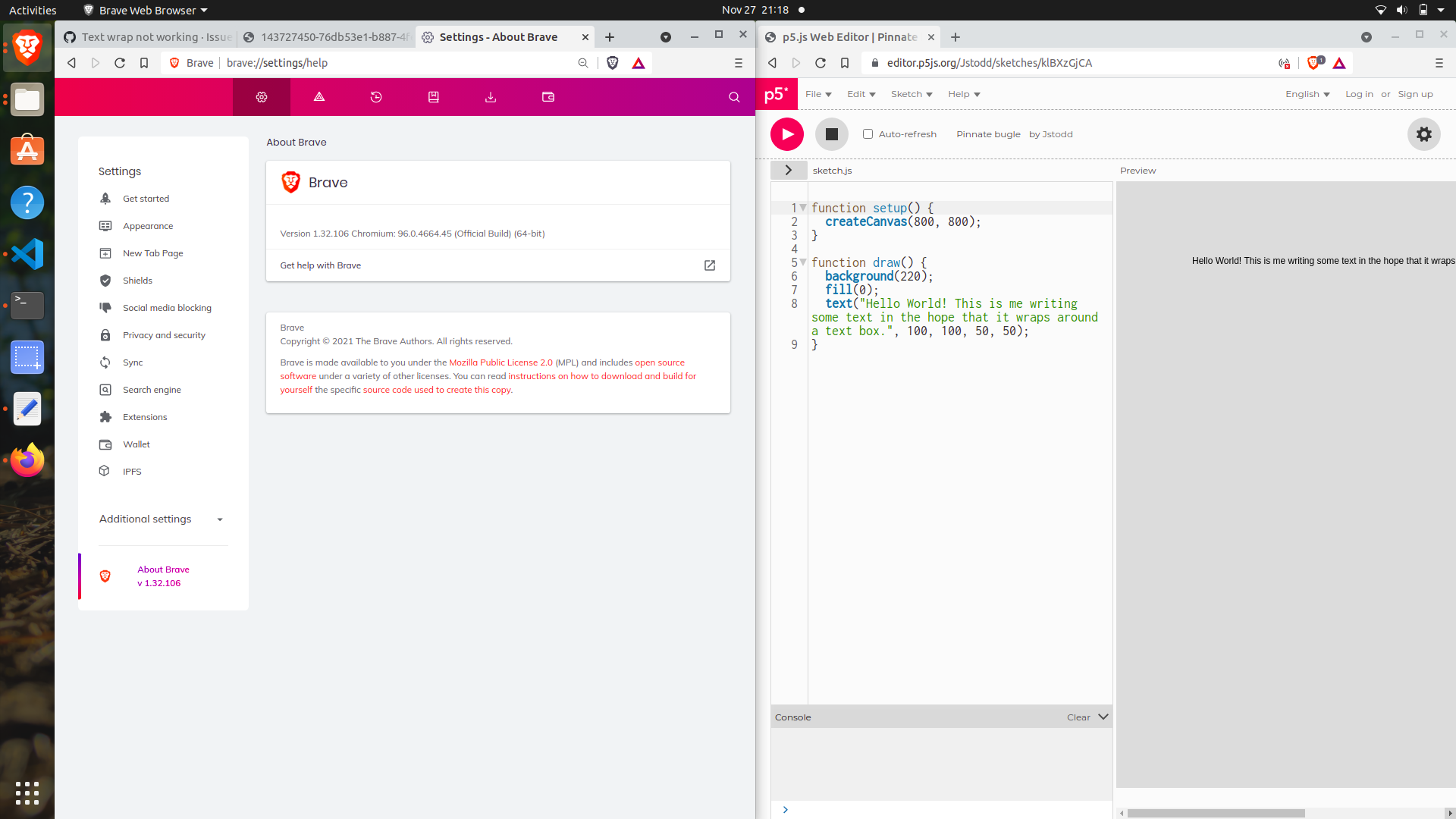The height and width of the screenshot is (819, 1456).
Task: Open the English language dropdown
Action: [x=1307, y=94]
